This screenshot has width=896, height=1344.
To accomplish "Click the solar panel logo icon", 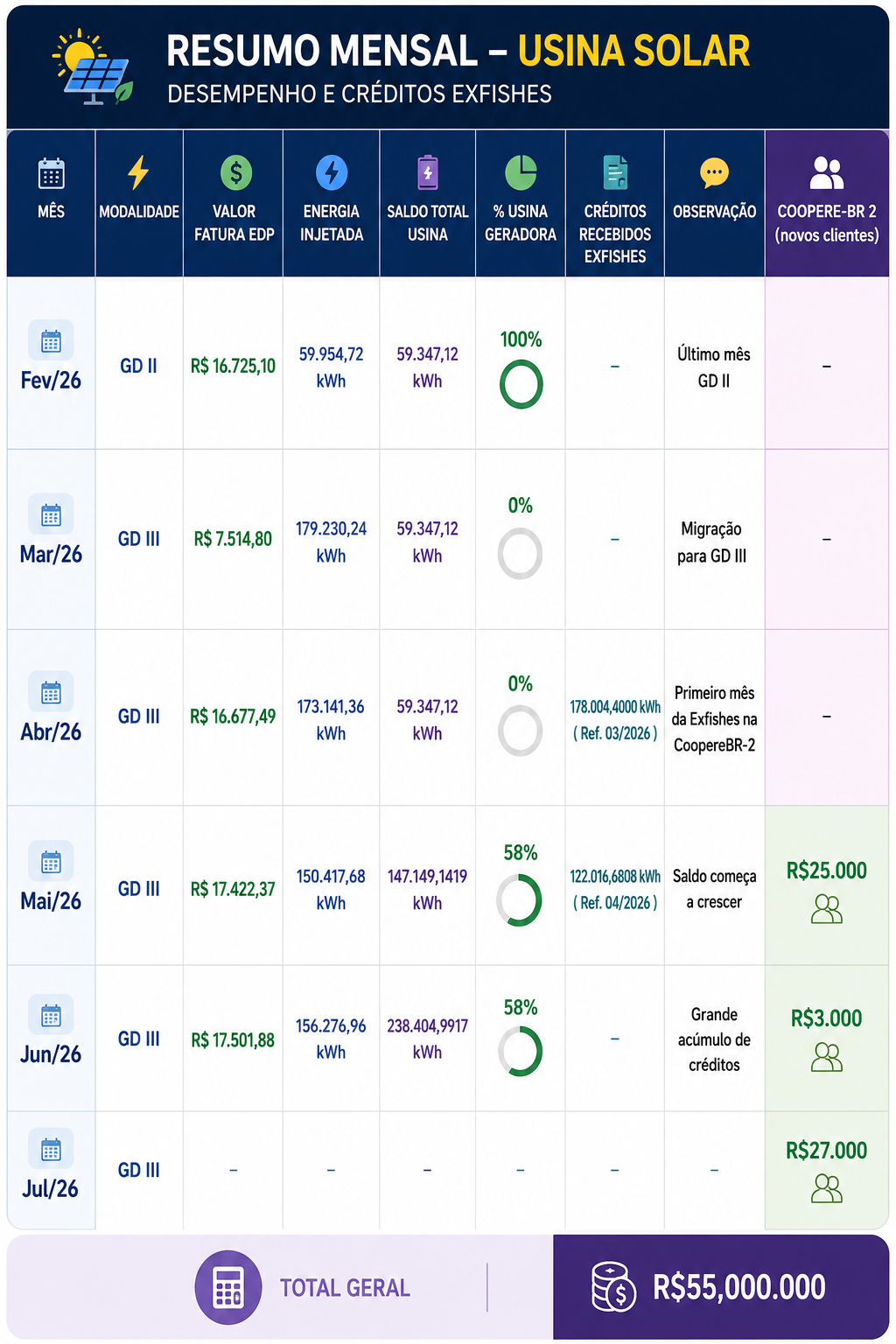I will pyautogui.click(x=93, y=68).
